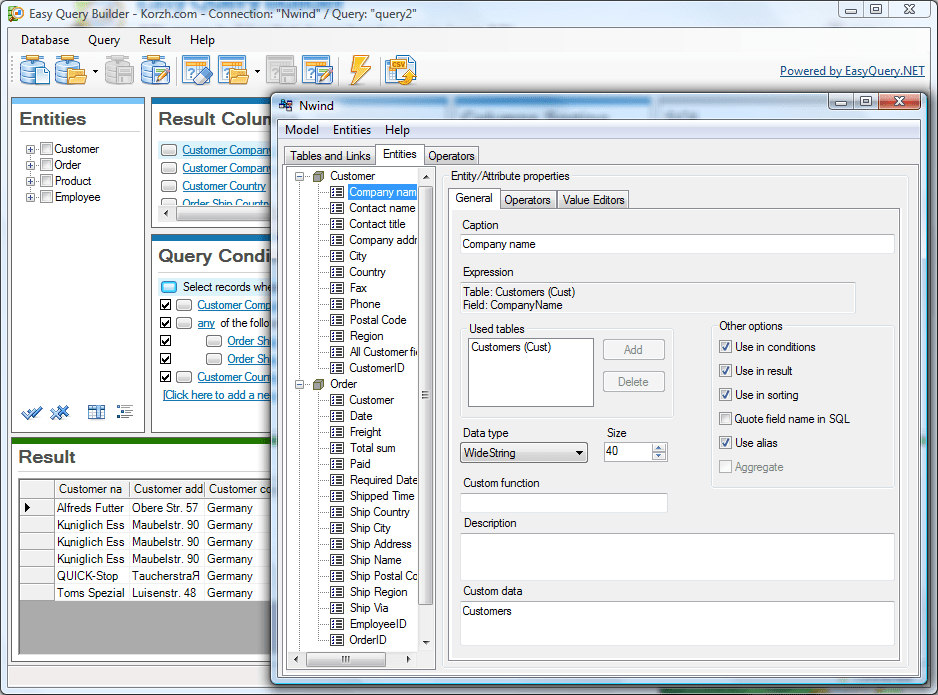The height and width of the screenshot is (695, 938).
Task: Open a saved query using the query-folder icon
Action: 232,70
